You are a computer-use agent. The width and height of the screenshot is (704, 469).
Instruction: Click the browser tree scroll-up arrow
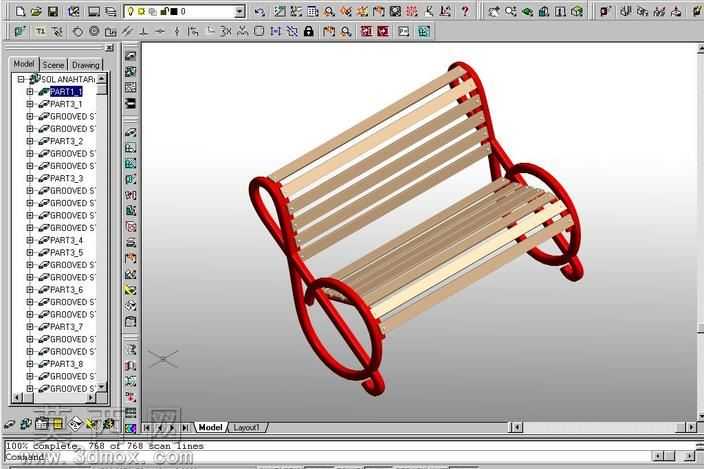tap(102, 79)
